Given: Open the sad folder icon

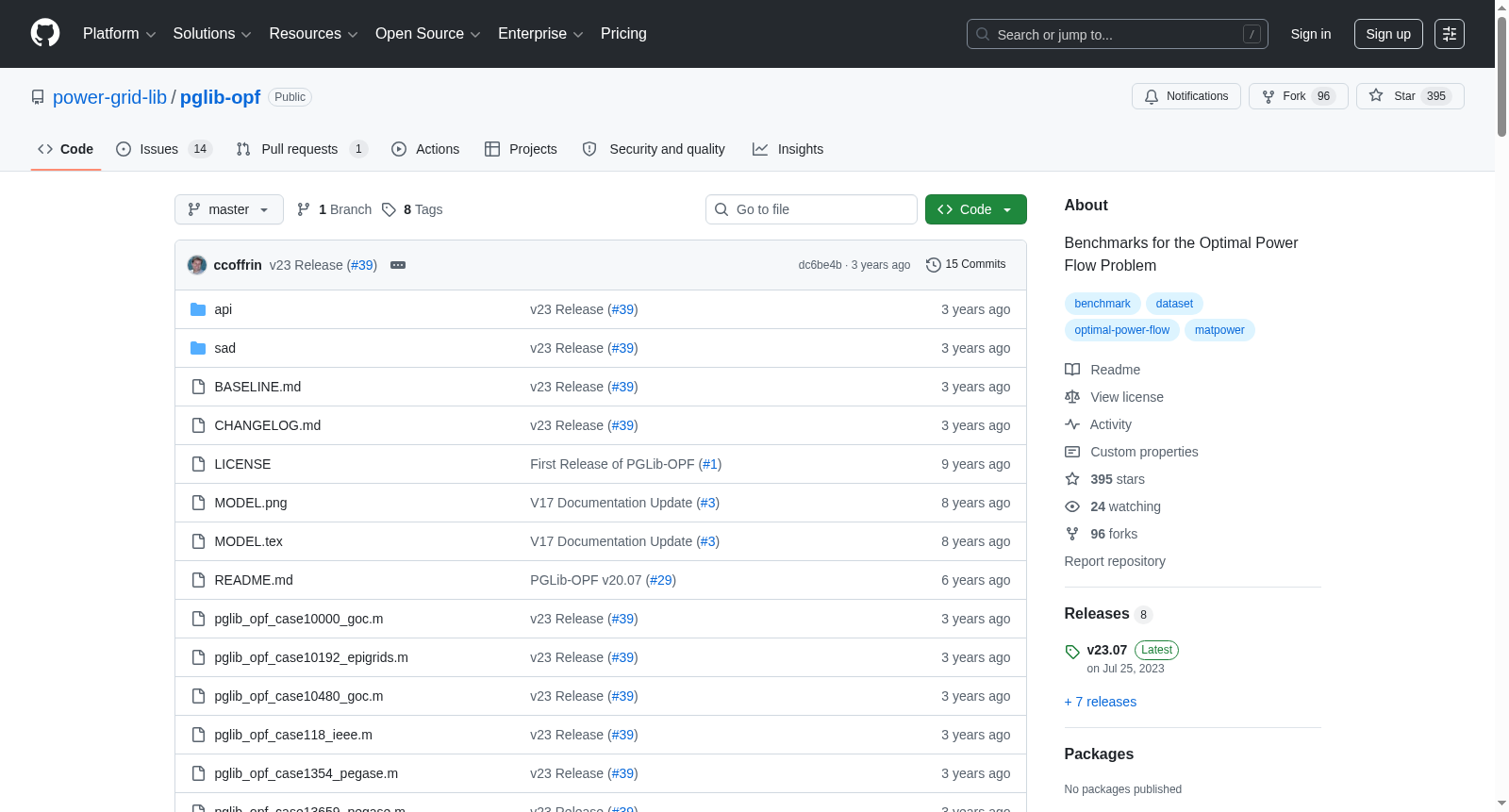Looking at the screenshot, I should tap(198, 348).
